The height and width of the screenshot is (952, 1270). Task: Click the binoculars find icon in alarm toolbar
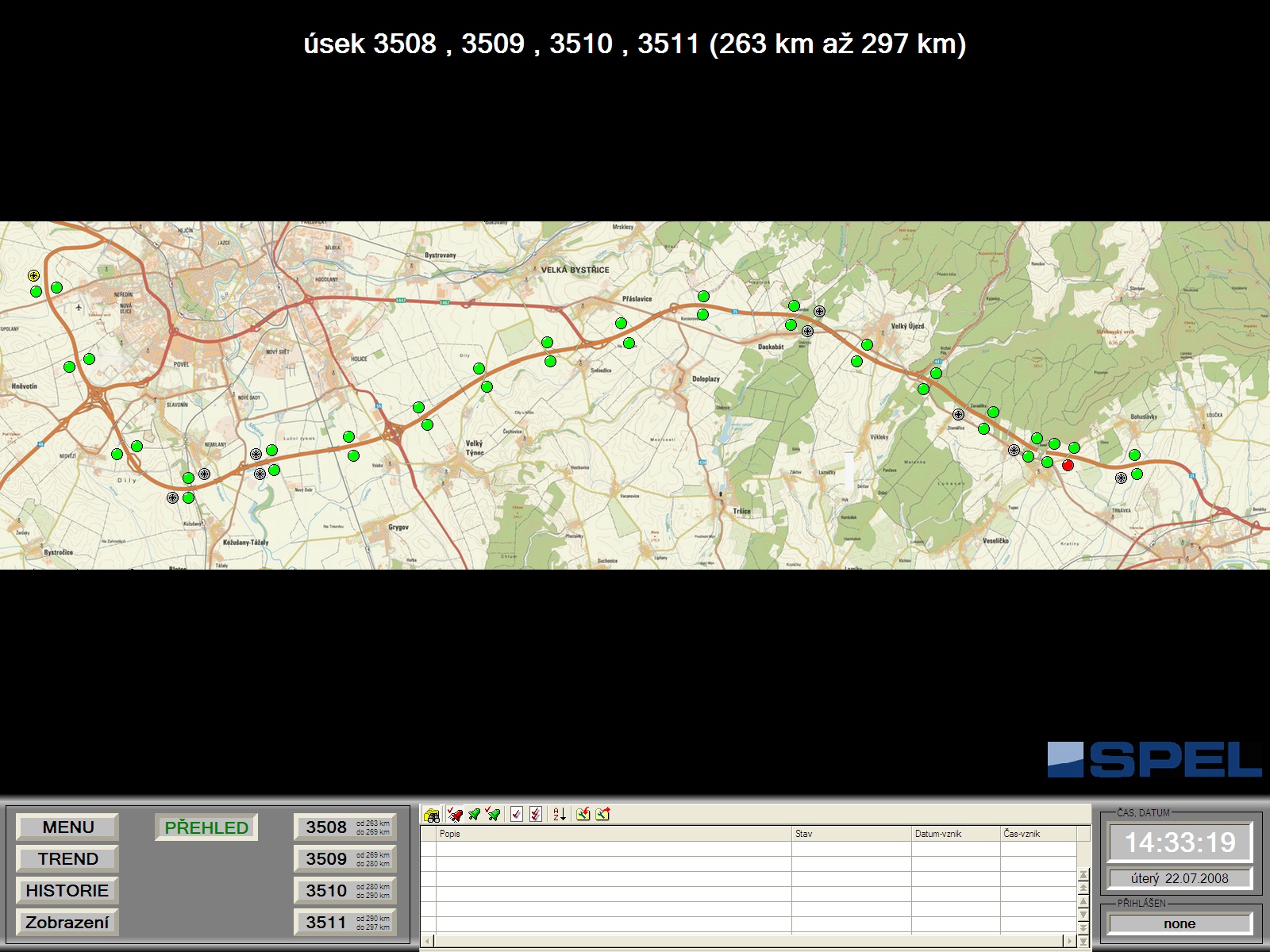click(432, 815)
